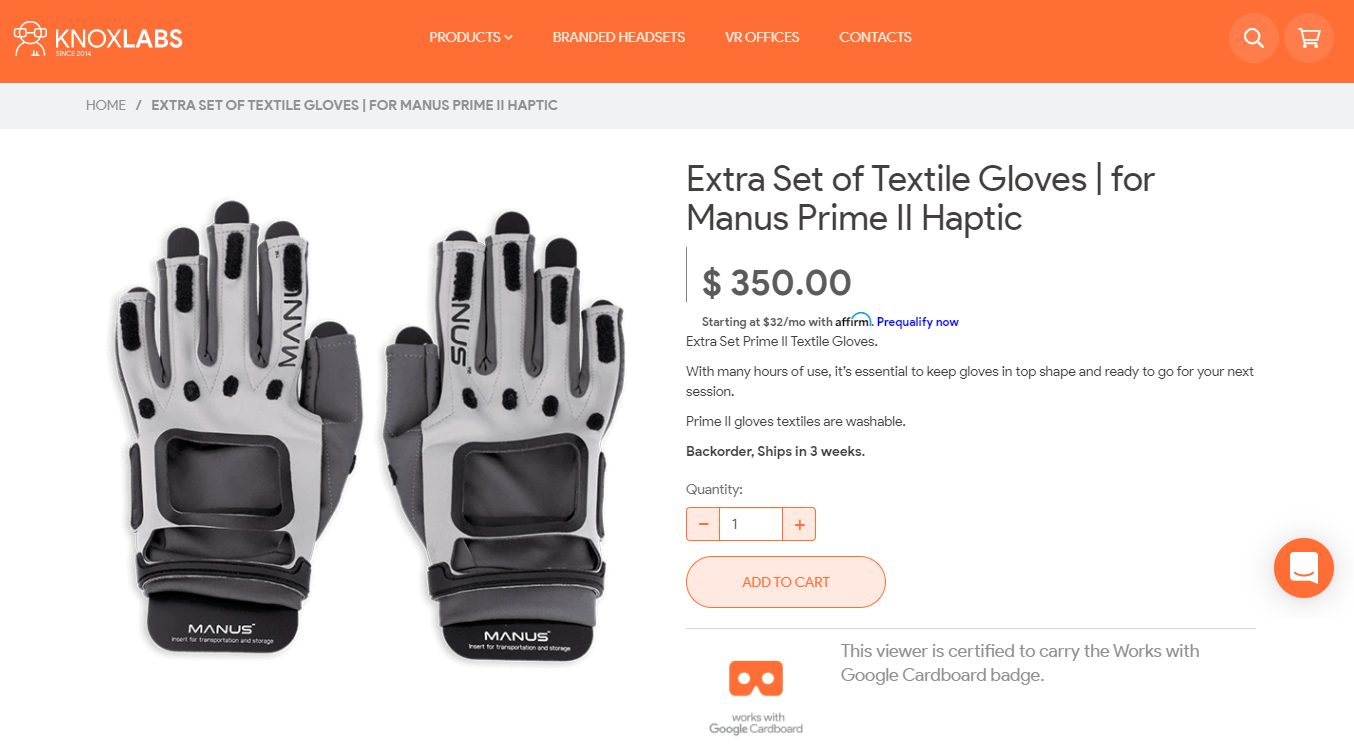Click the right glove product image
This screenshot has width=1354, height=749.
[507, 435]
